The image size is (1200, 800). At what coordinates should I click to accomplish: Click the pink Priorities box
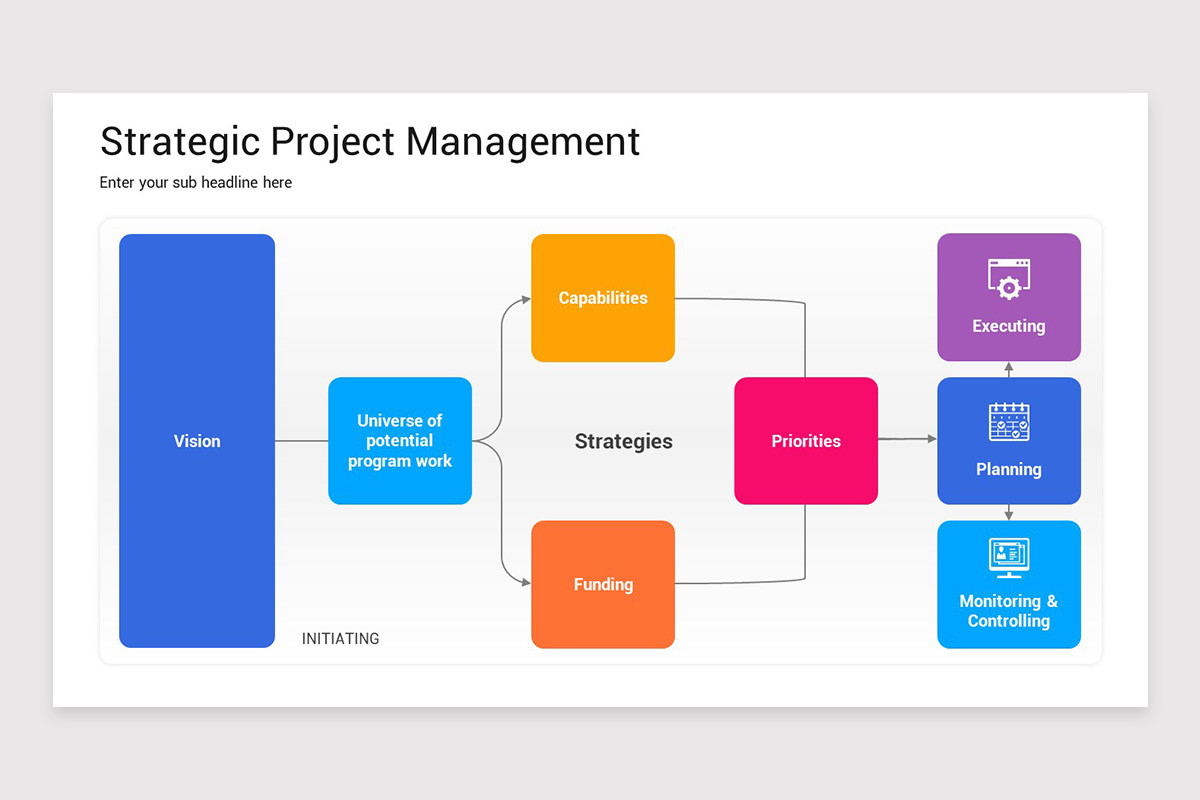806,440
